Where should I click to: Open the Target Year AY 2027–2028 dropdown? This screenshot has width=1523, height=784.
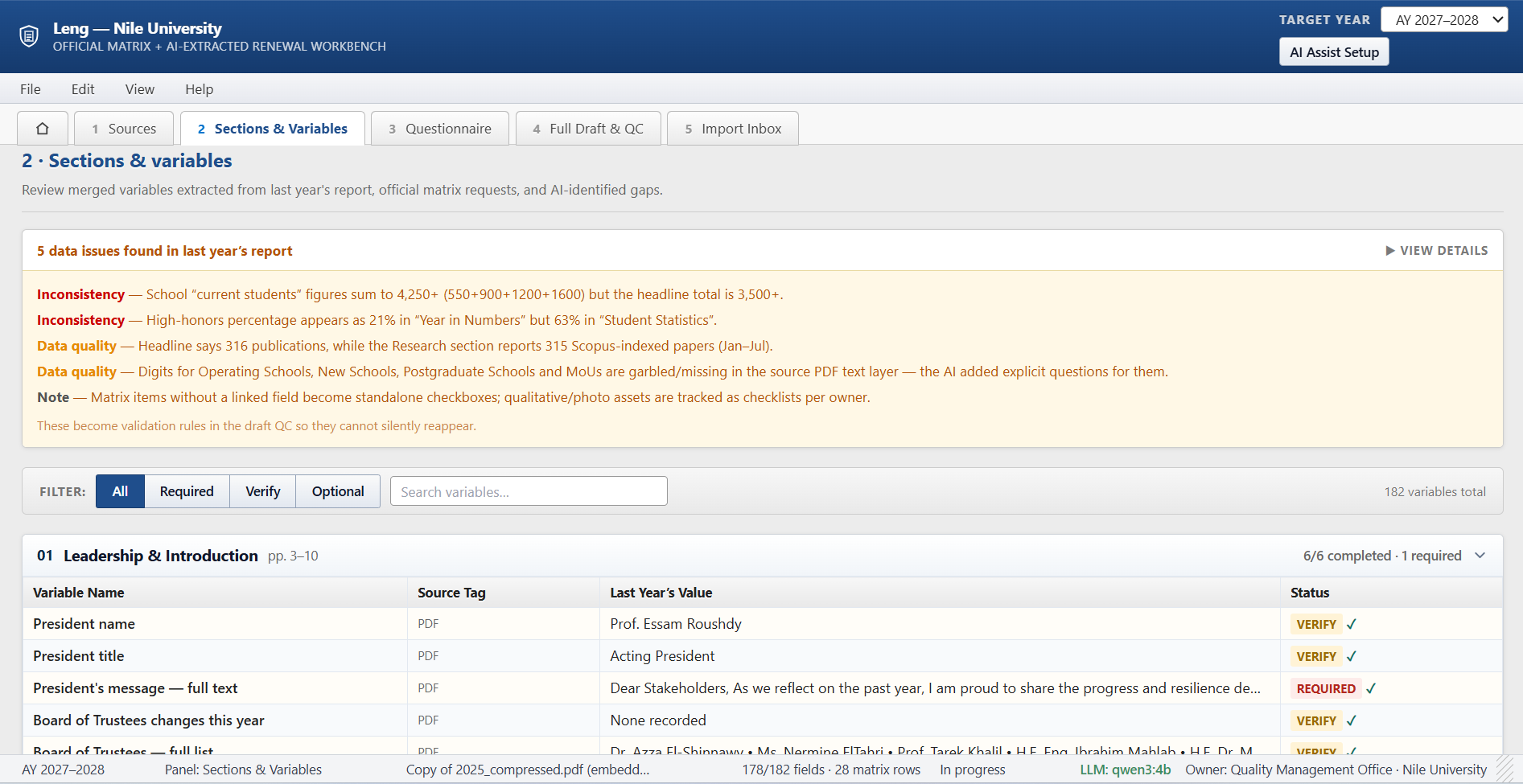point(1444,20)
